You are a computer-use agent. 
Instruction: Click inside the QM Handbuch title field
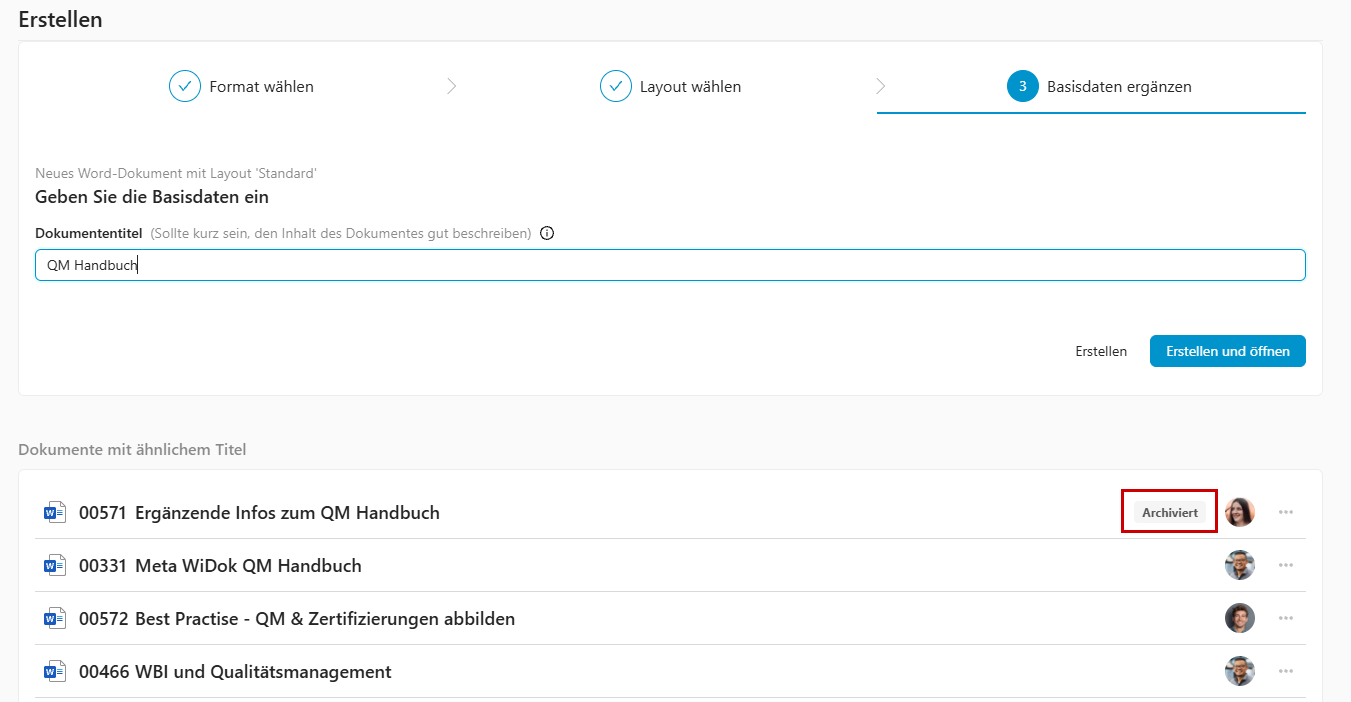400,264
